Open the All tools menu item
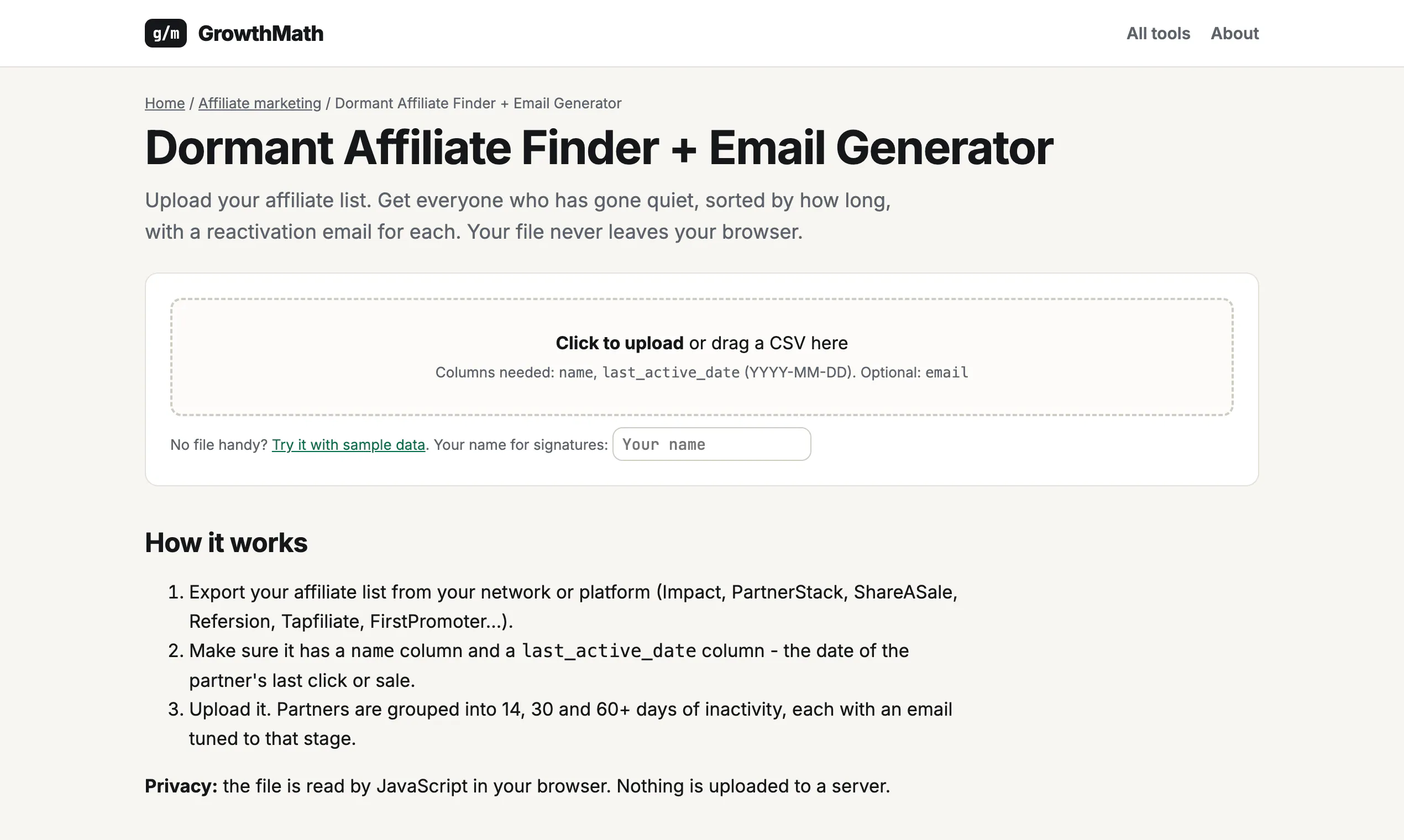Screen dimensions: 1404x840 tap(1157, 33)
